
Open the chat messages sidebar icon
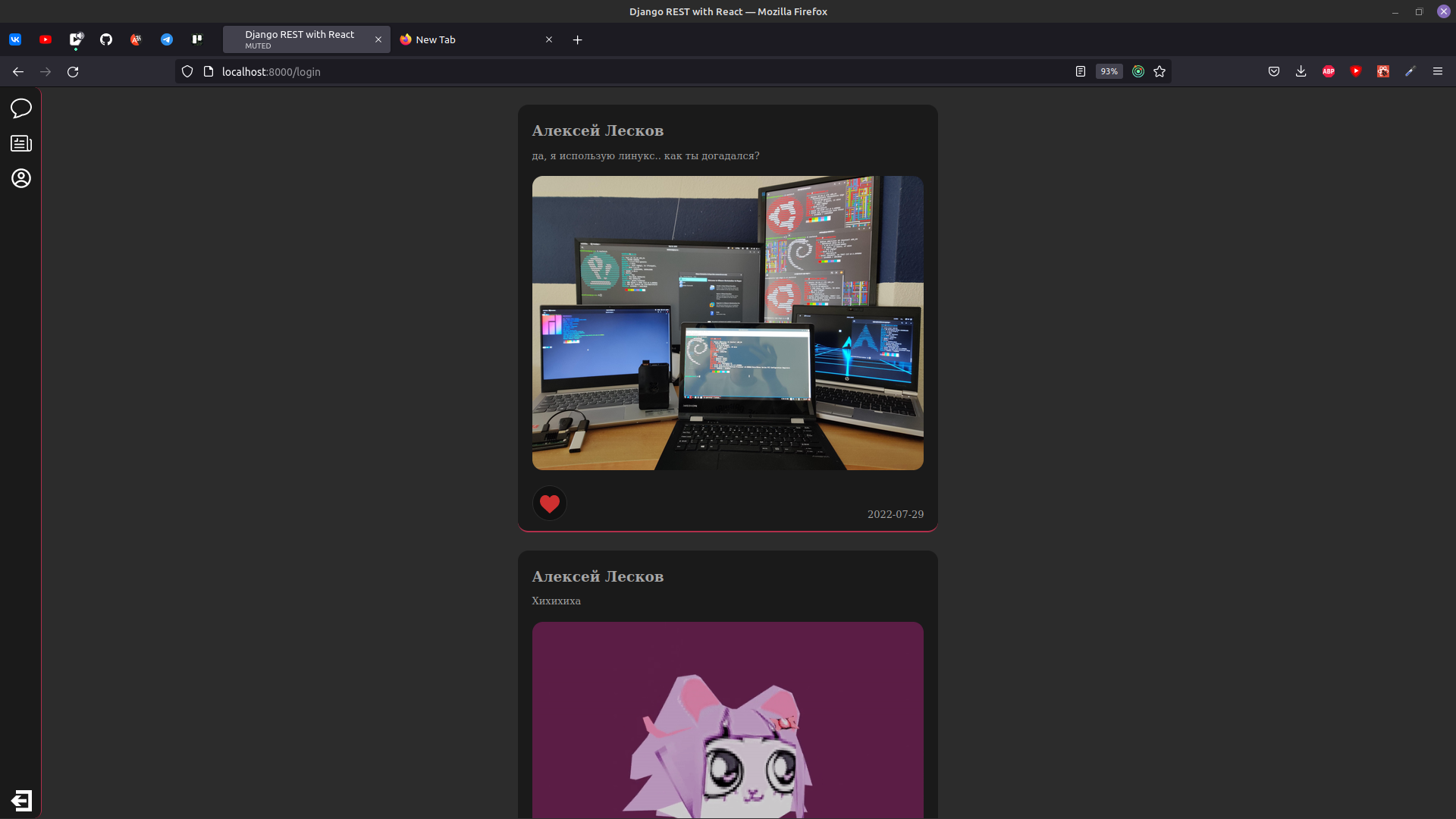[x=21, y=108]
